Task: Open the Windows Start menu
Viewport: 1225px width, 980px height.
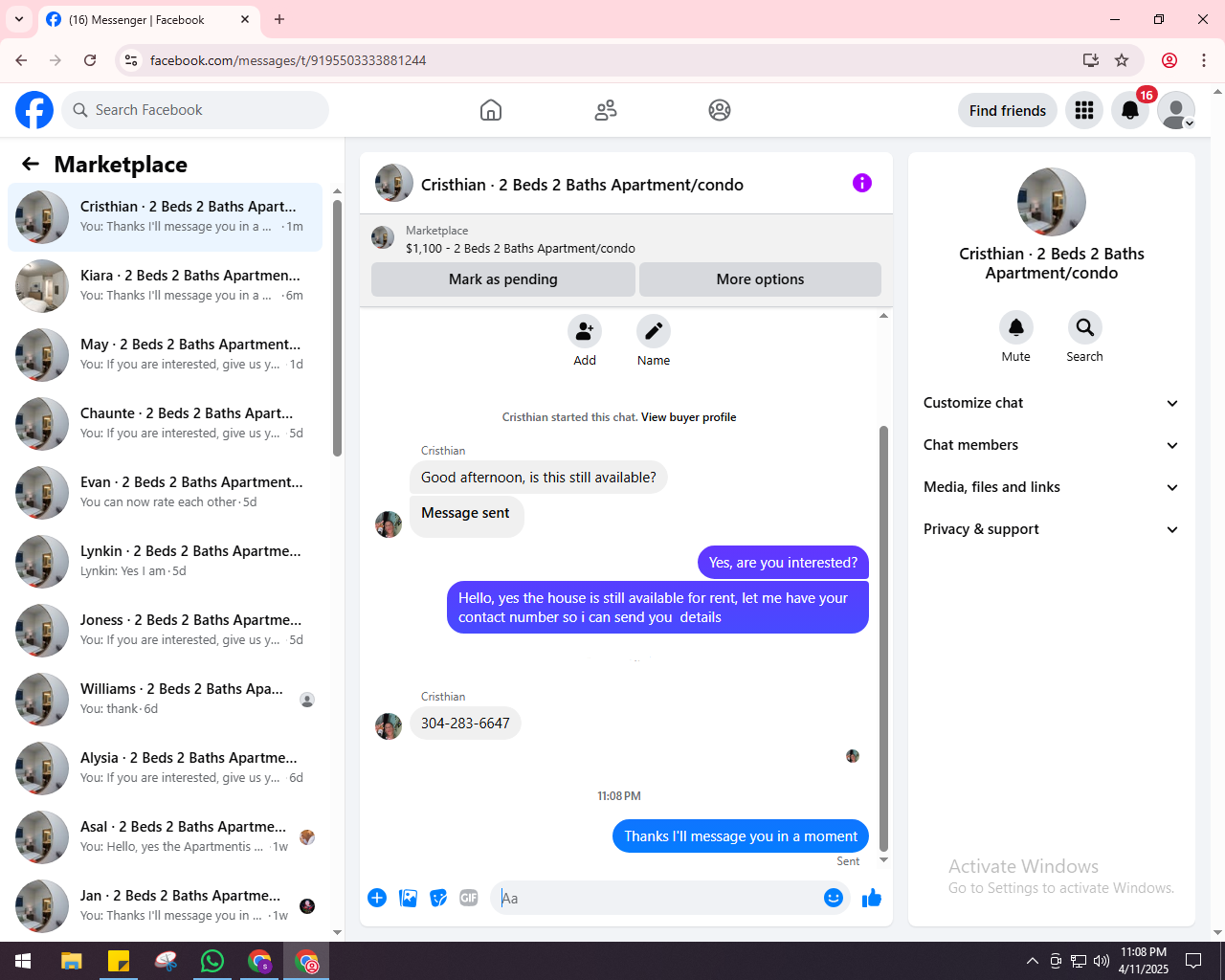Action: coord(23,961)
